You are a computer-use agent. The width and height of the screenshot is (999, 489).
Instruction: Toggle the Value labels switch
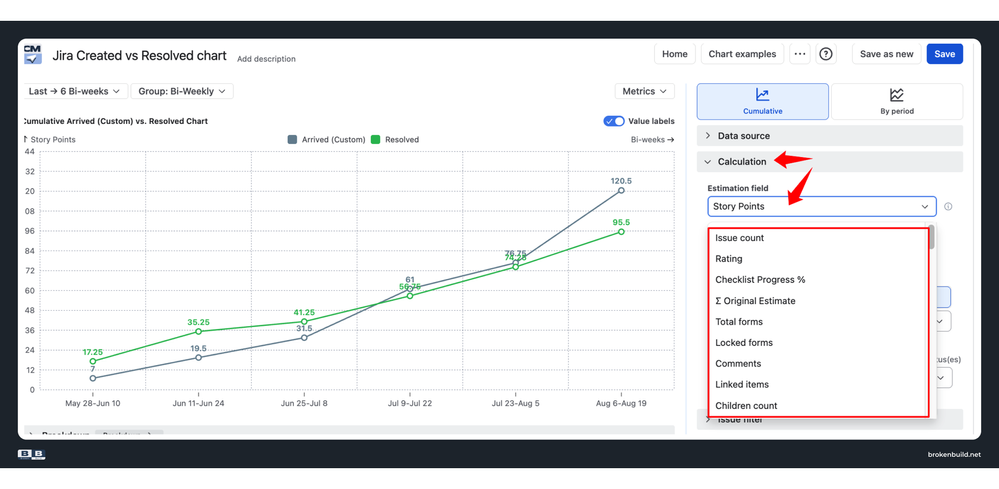pyautogui.click(x=614, y=121)
